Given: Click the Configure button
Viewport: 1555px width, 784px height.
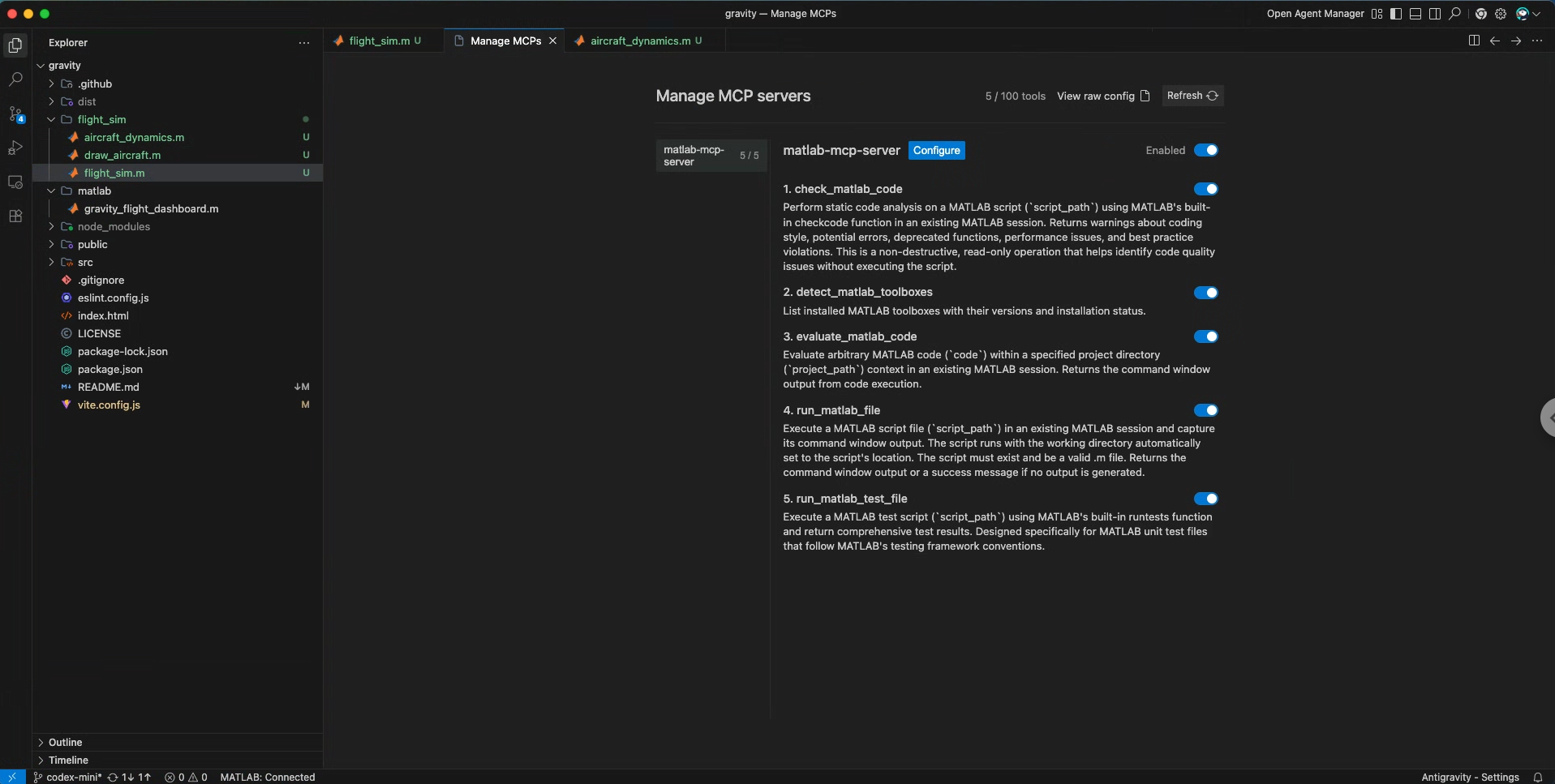Looking at the screenshot, I should (936, 151).
